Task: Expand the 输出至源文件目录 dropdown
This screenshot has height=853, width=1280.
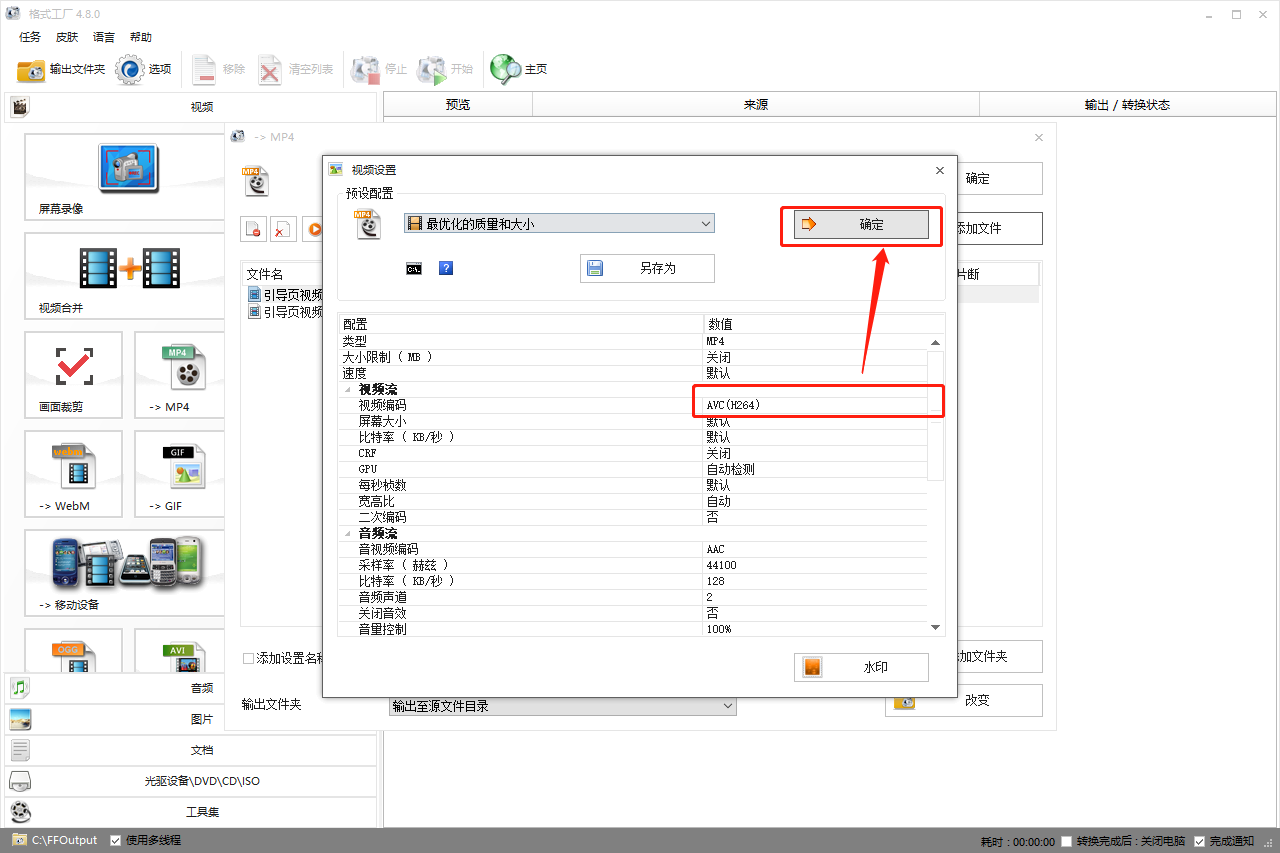Action: [562, 706]
